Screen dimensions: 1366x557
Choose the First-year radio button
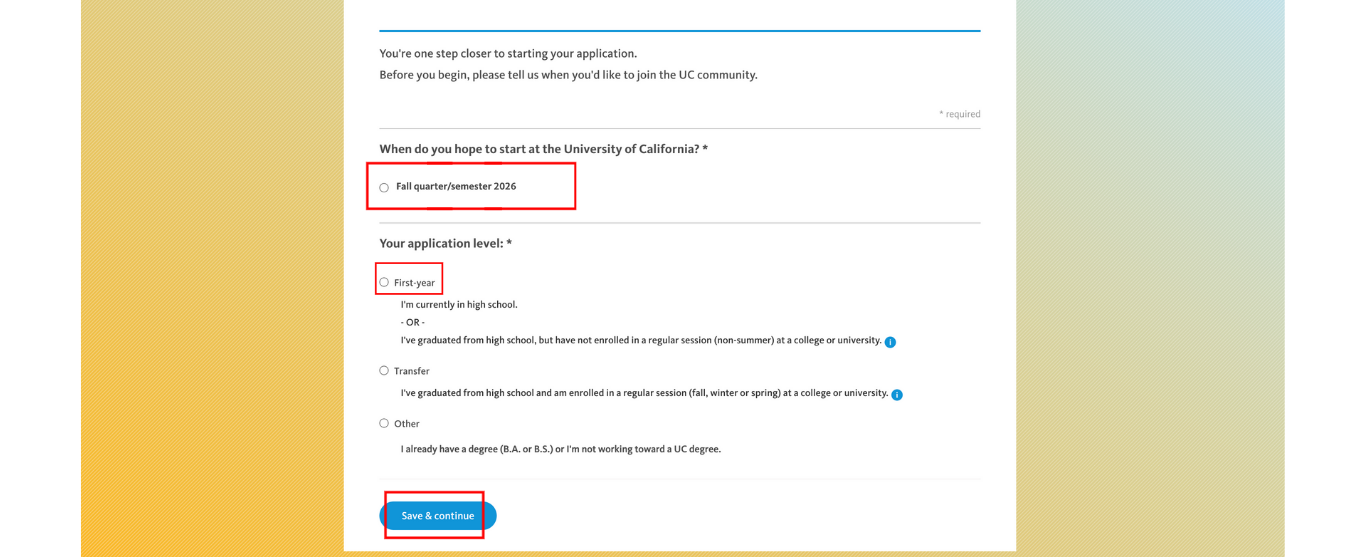384,282
